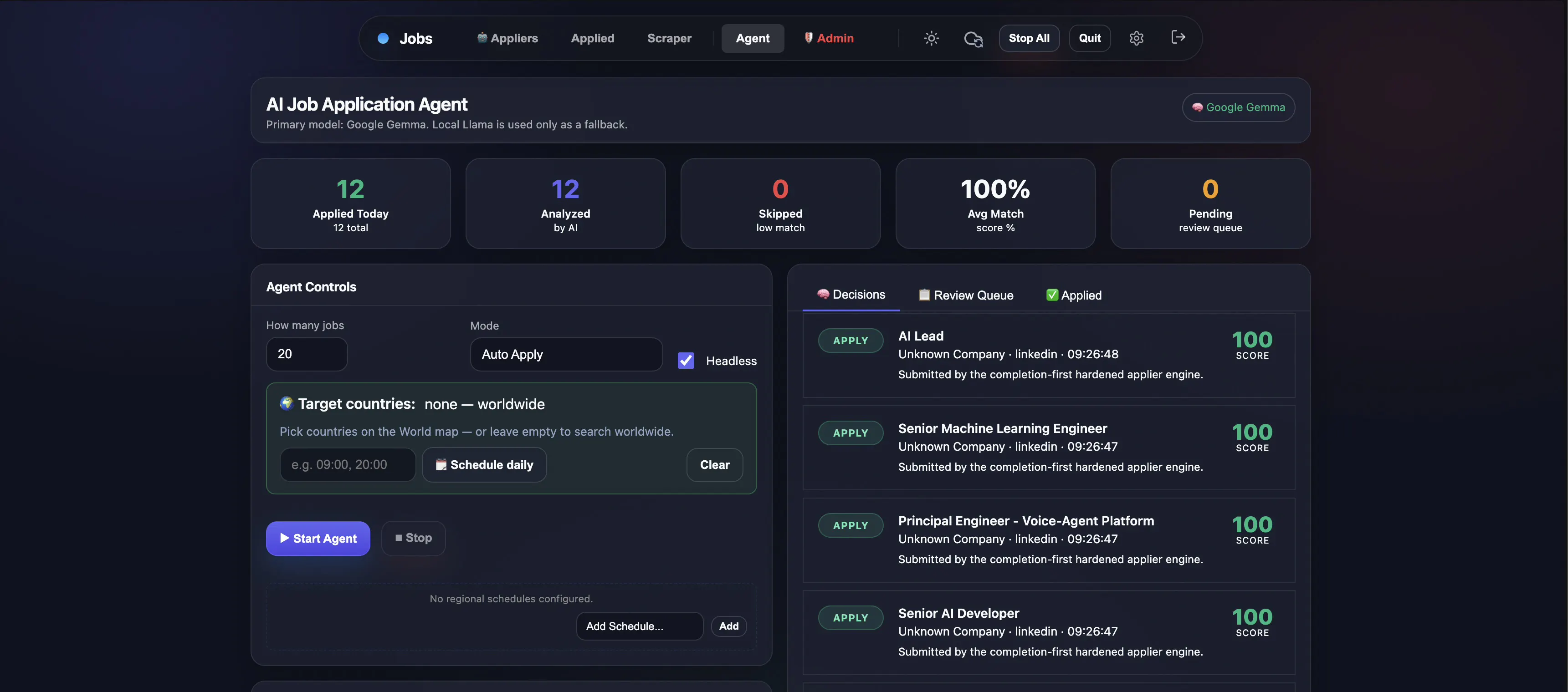
Task: Click the Skipped low match stat card
Action: tap(780, 204)
